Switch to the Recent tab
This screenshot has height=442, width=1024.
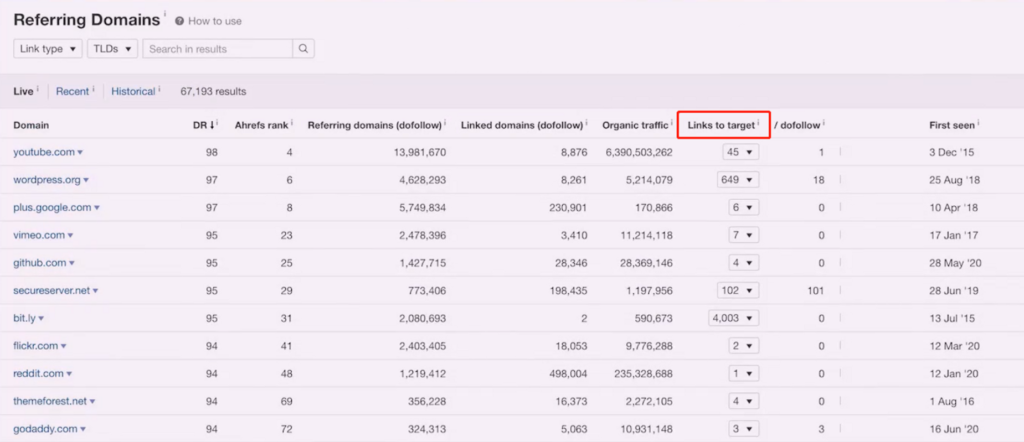[x=72, y=91]
